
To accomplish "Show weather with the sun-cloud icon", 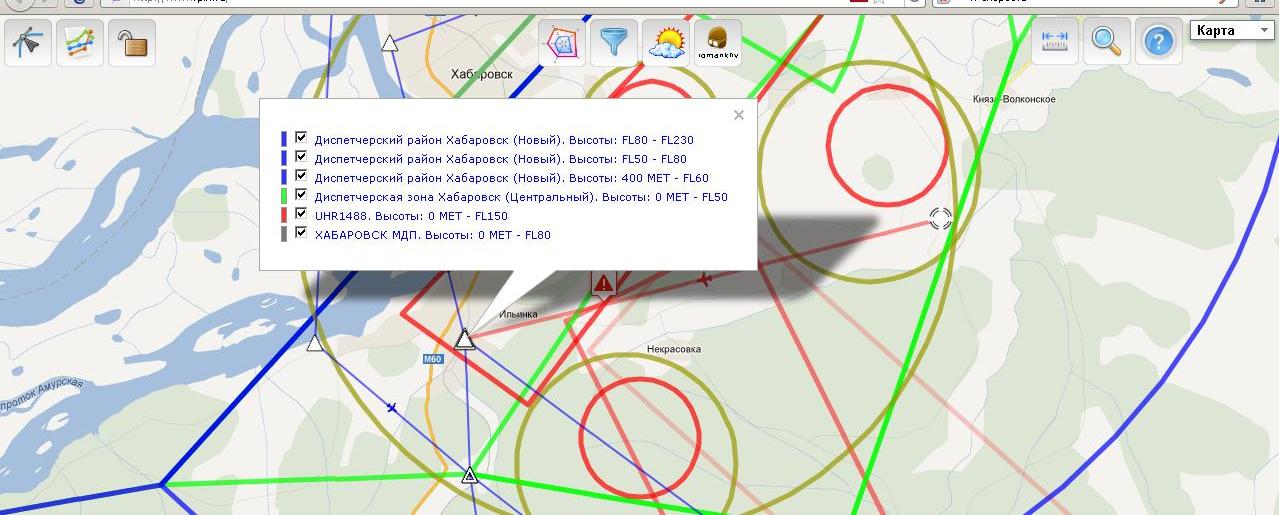I will [x=666, y=42].
